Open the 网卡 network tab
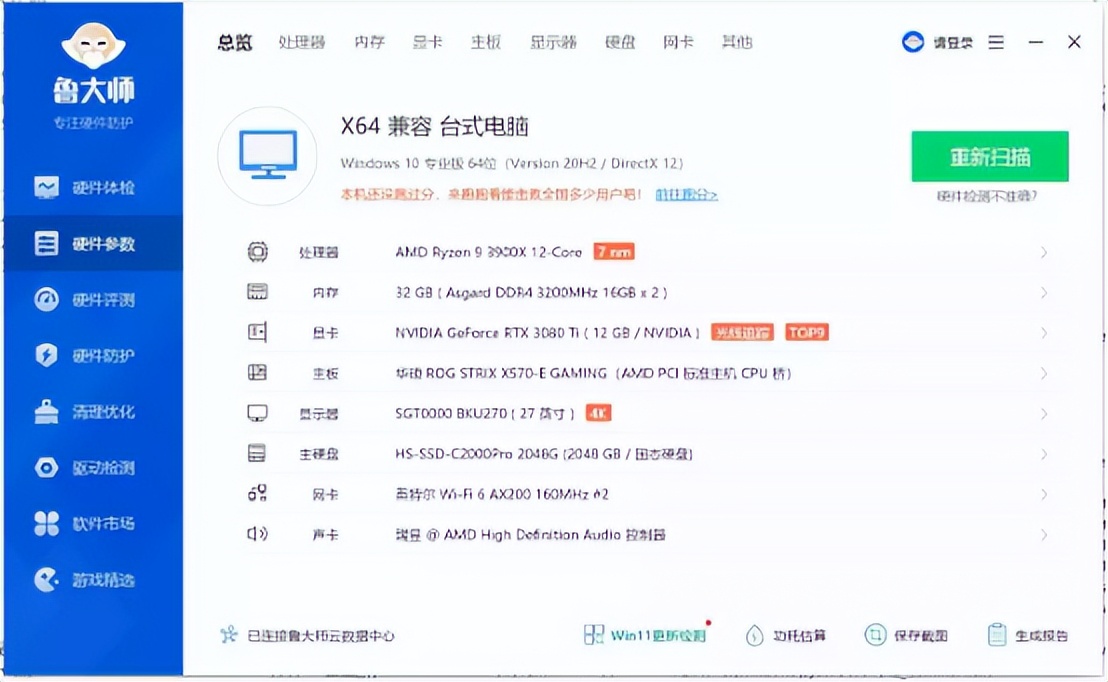1108x682 pixels. coord(678,42)
